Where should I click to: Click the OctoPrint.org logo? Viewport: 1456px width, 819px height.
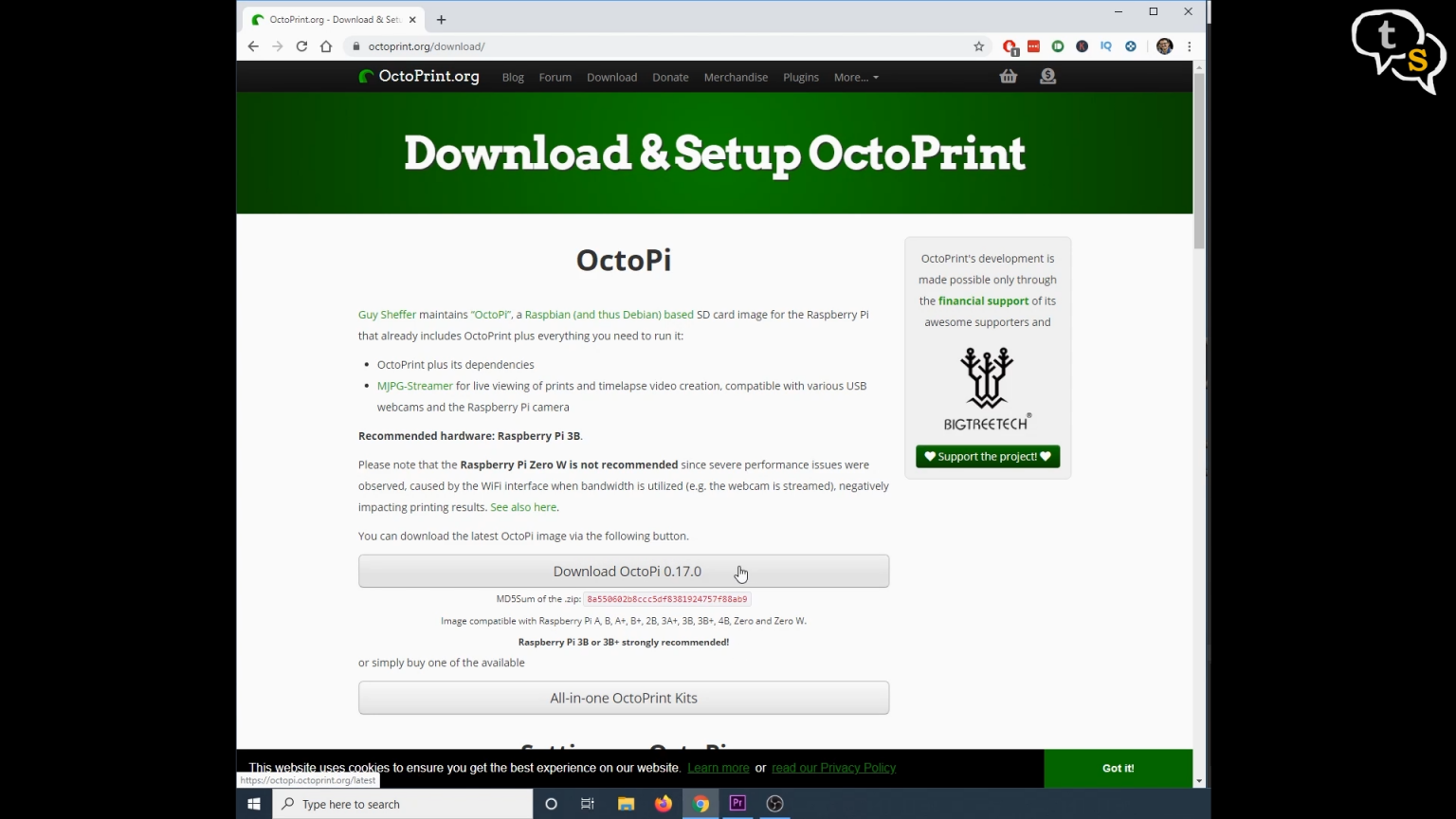coord(418,77)
